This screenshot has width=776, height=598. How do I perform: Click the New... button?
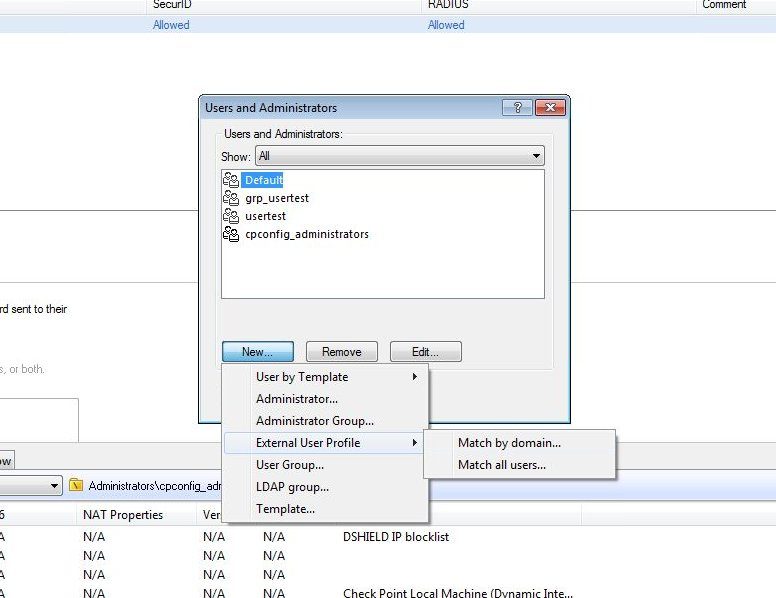(257, 352)
